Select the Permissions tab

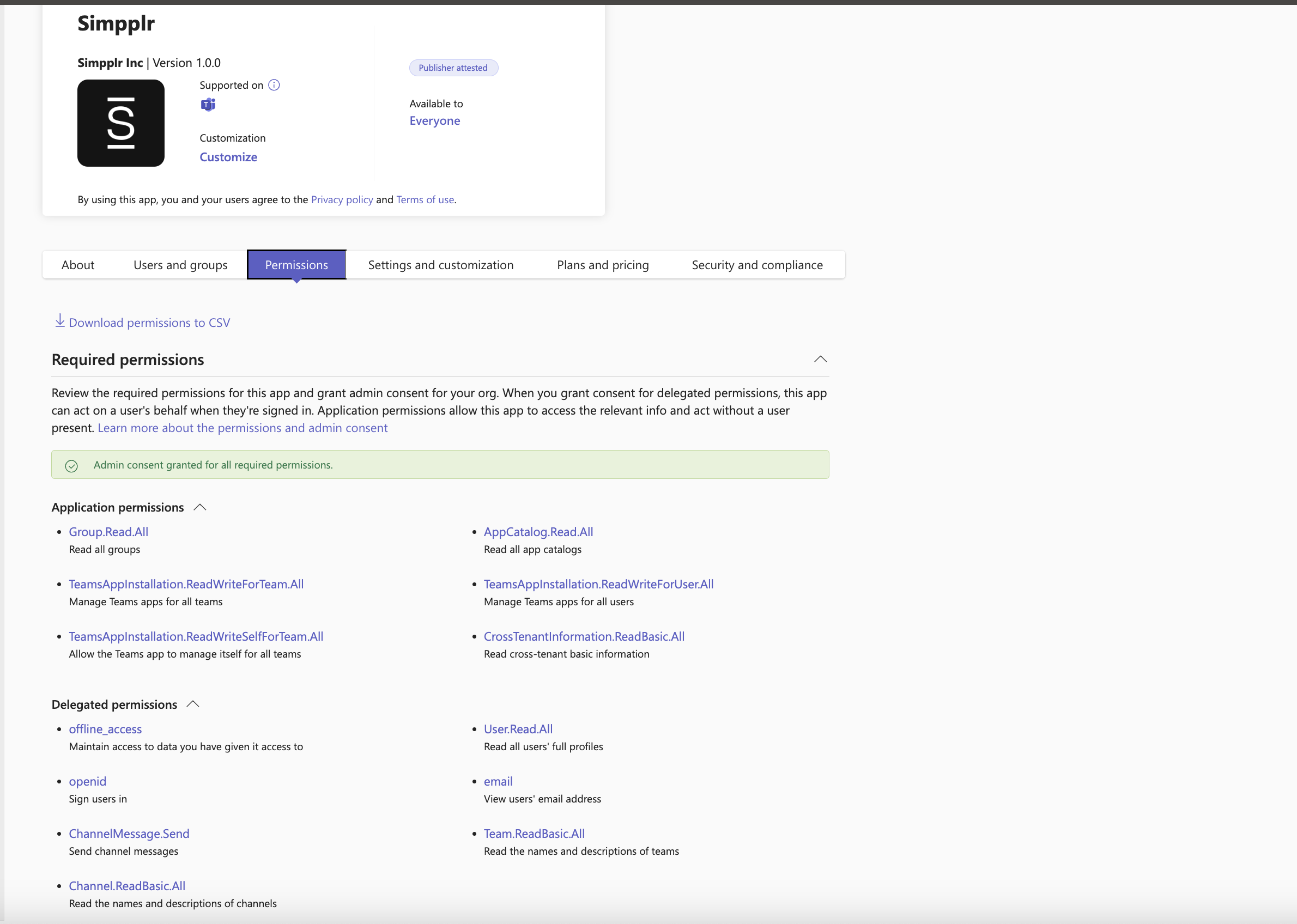[x=296, y=265]
